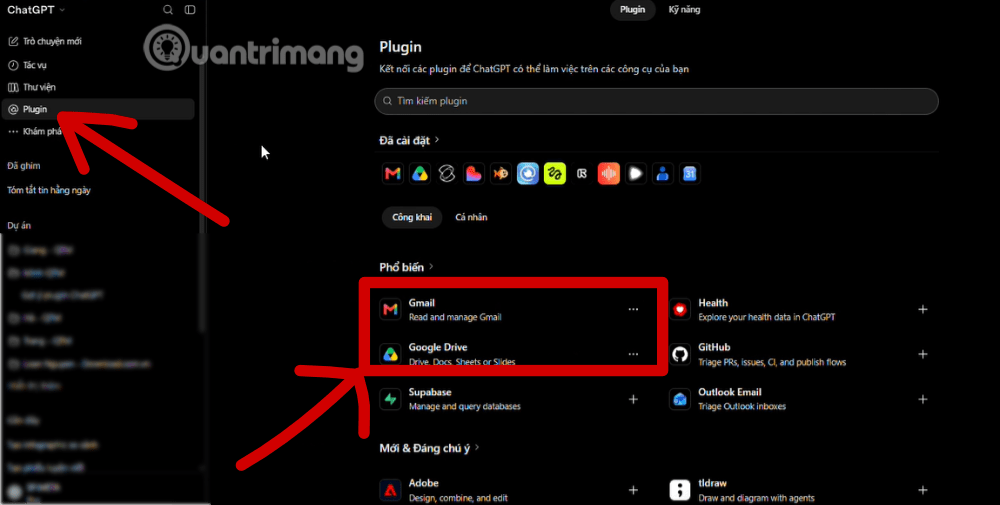Add the Health plugin with plus

point(922,309)
